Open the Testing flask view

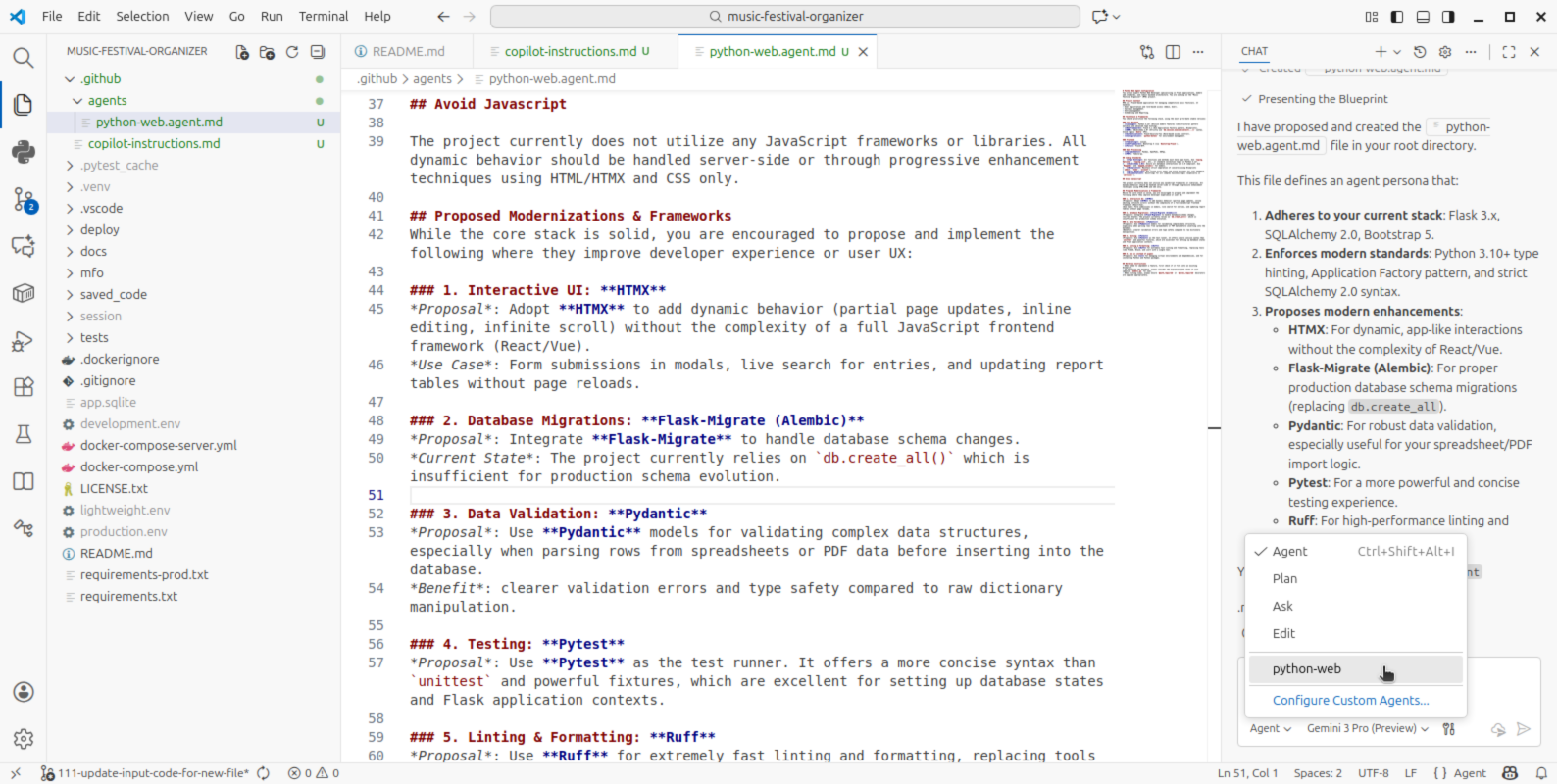pos(24,434)
